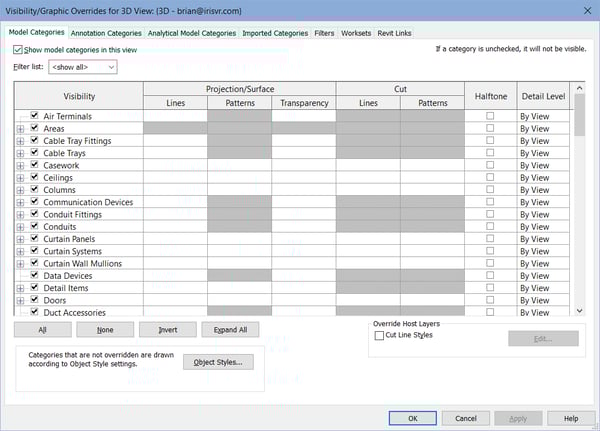The height and width of the screenshot is (431, 600).
Task: Check the Cut Line Styles box
Action: (379, 335)
